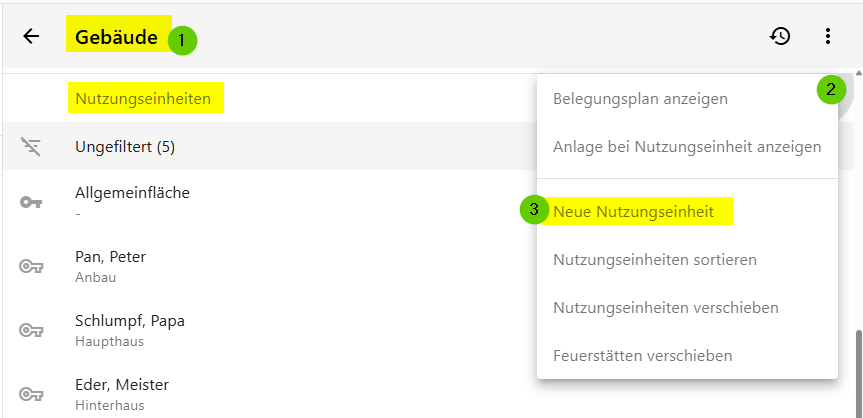Click the key icon next to Allgemeinfläche
This screenshot has width=863, height=418.
pos(31,203)
